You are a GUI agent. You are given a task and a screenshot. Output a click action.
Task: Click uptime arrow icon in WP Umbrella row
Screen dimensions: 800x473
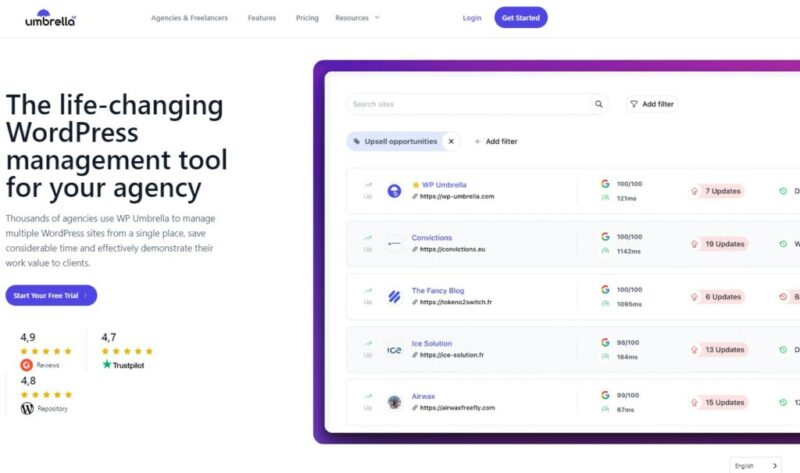pos(368,185)
